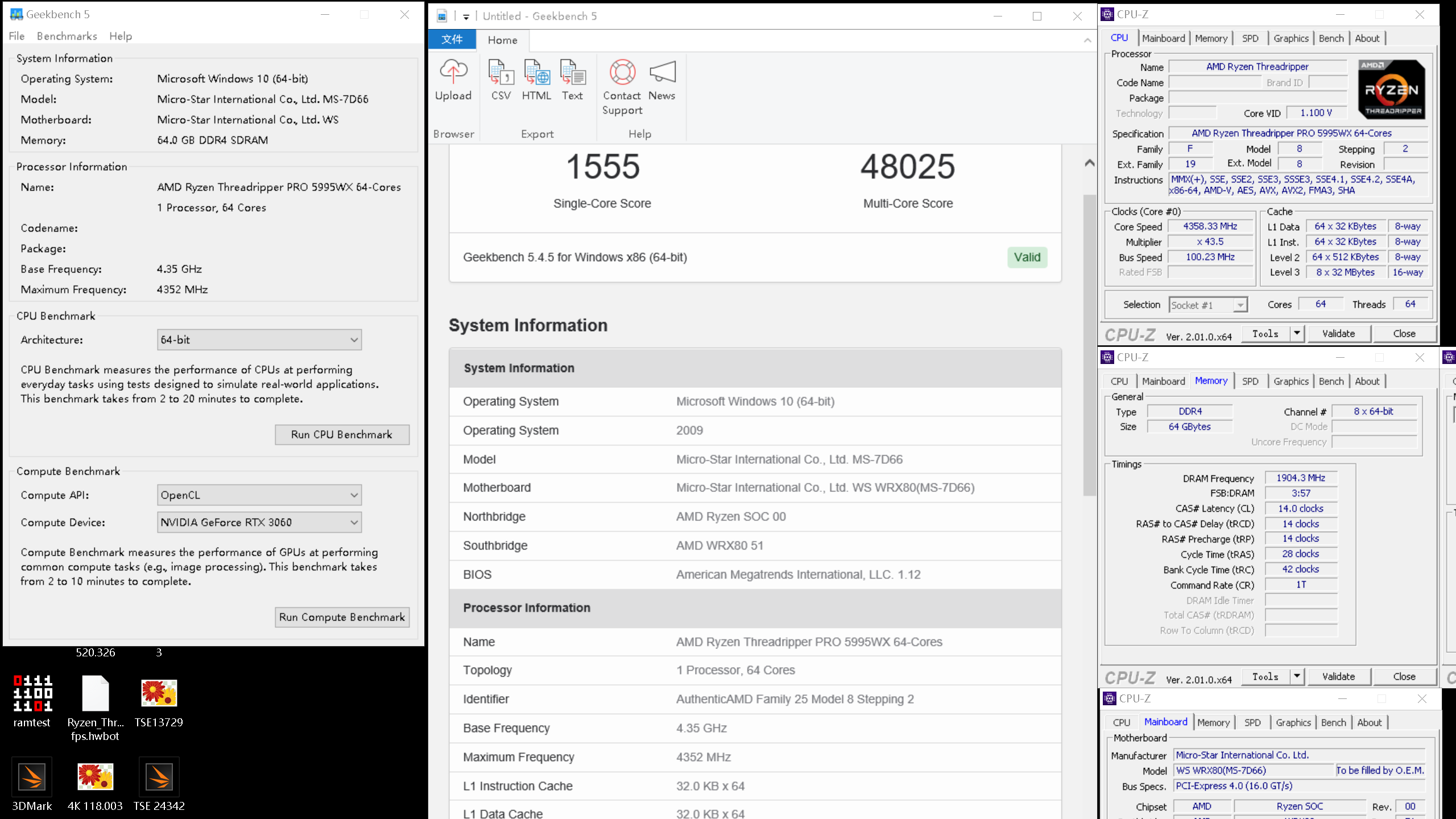The height and width of the screenshot is (819, 1456).
Task: Open the Compute API OpenCL dropdown
Action: (x=259, y=495)
